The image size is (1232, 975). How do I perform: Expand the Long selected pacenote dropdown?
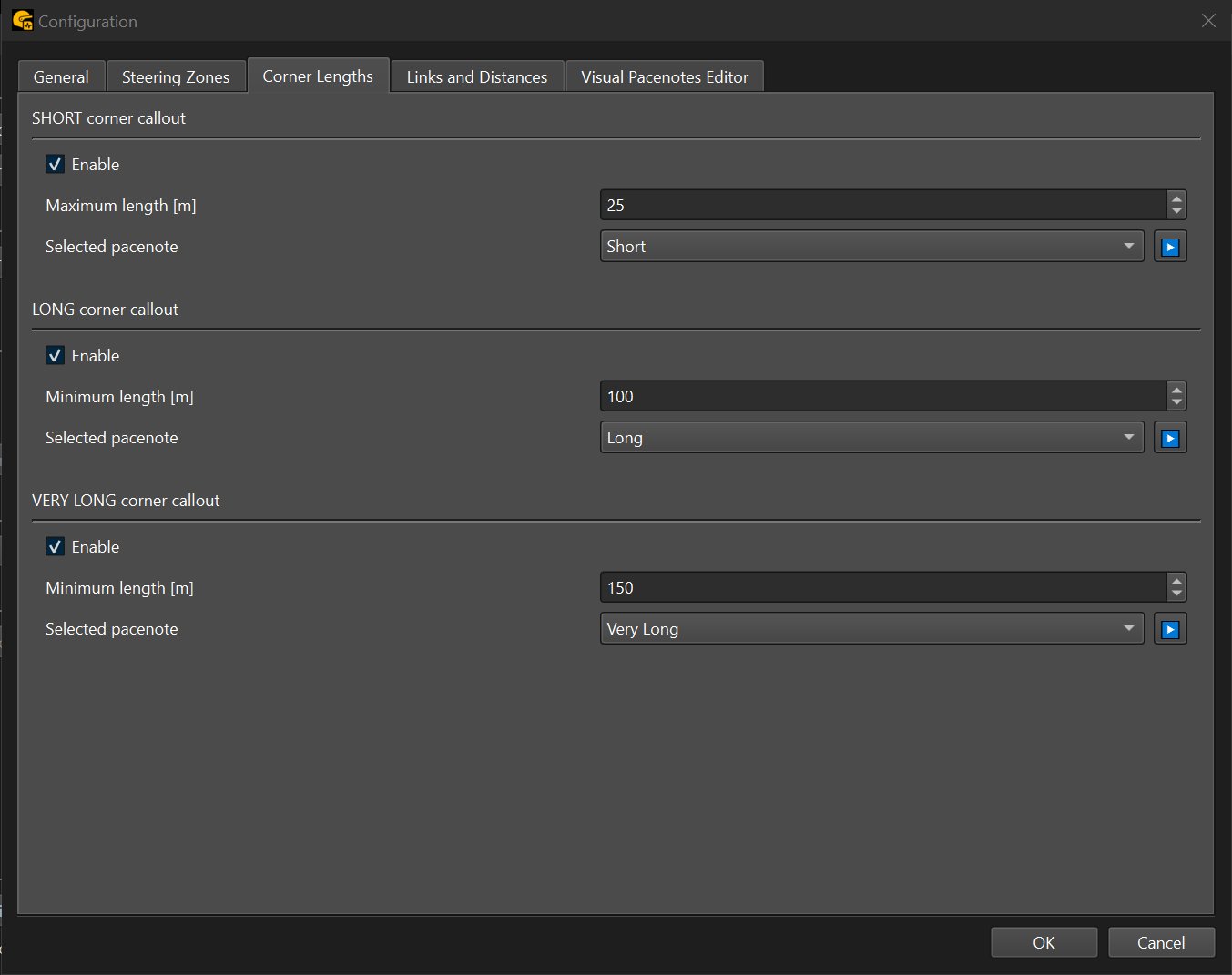(871, 438)
